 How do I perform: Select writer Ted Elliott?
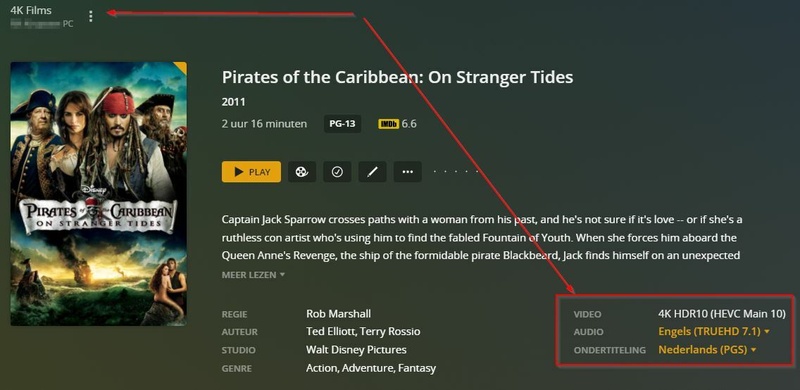click(x=331, y=332)
